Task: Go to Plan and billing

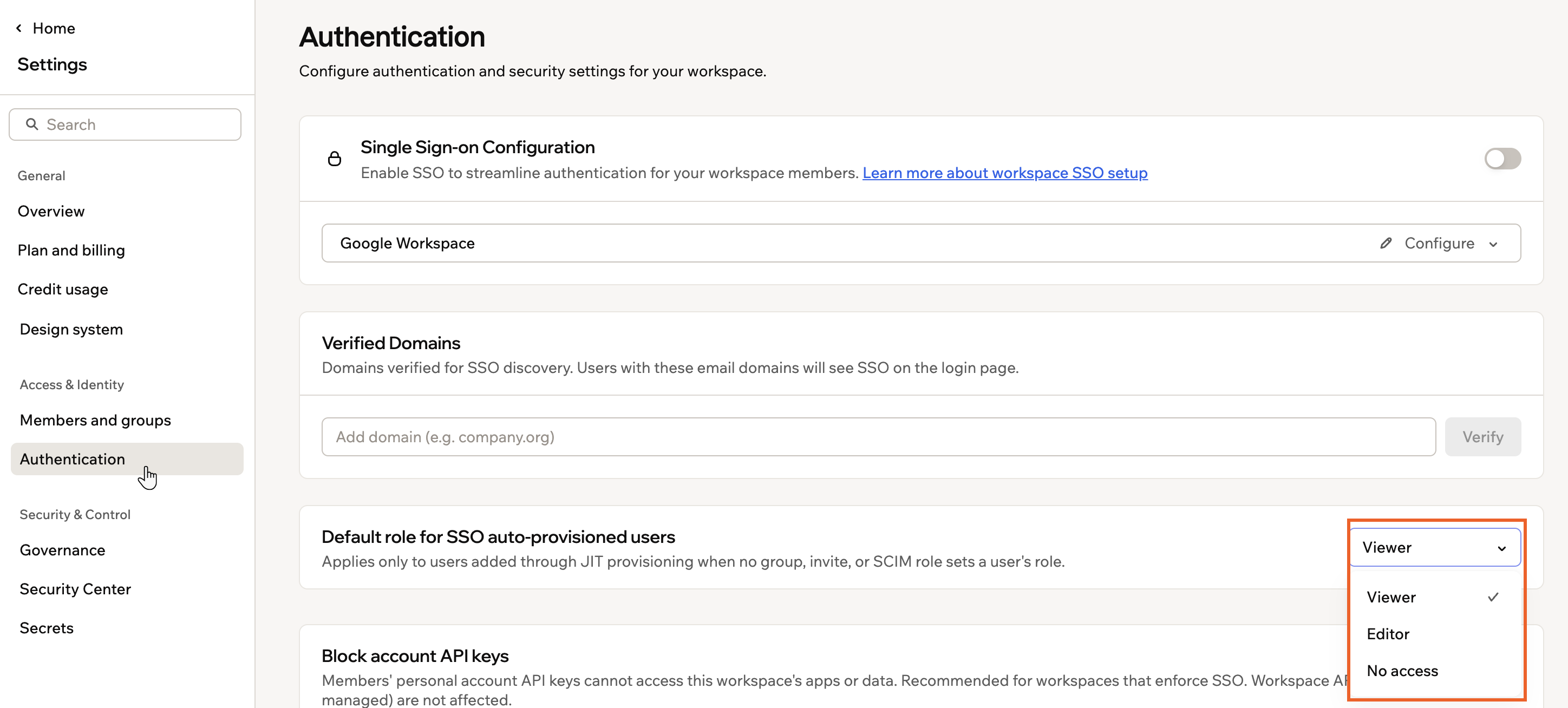Action: click(71, 250)
